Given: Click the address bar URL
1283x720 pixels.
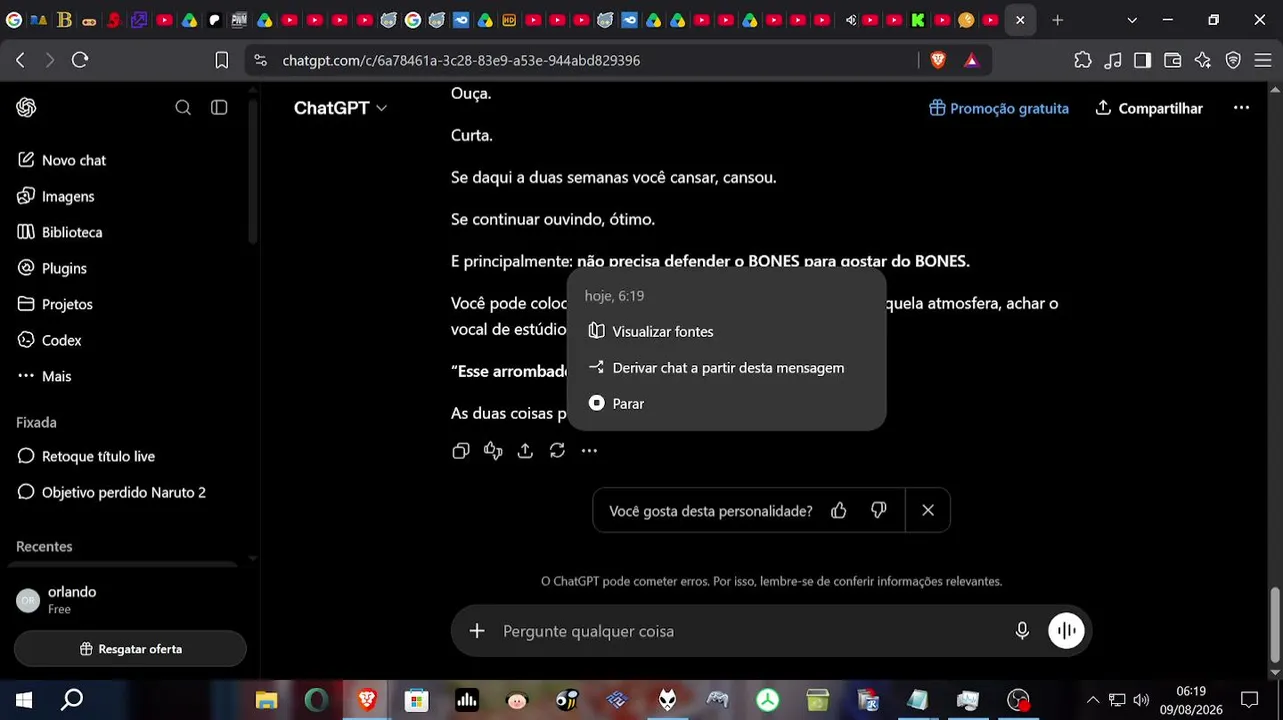Looking at the screenshot, I should (461, 60).
